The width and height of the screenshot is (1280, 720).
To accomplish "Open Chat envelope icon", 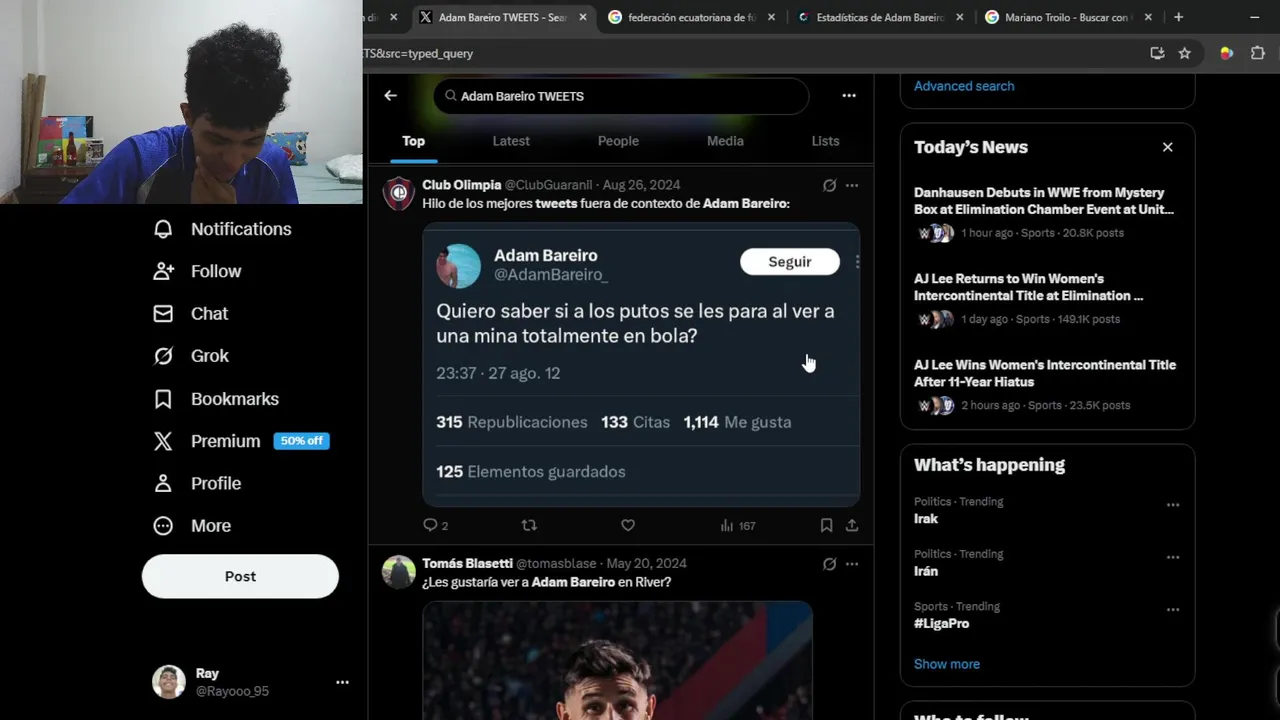I will click(163, 314).
